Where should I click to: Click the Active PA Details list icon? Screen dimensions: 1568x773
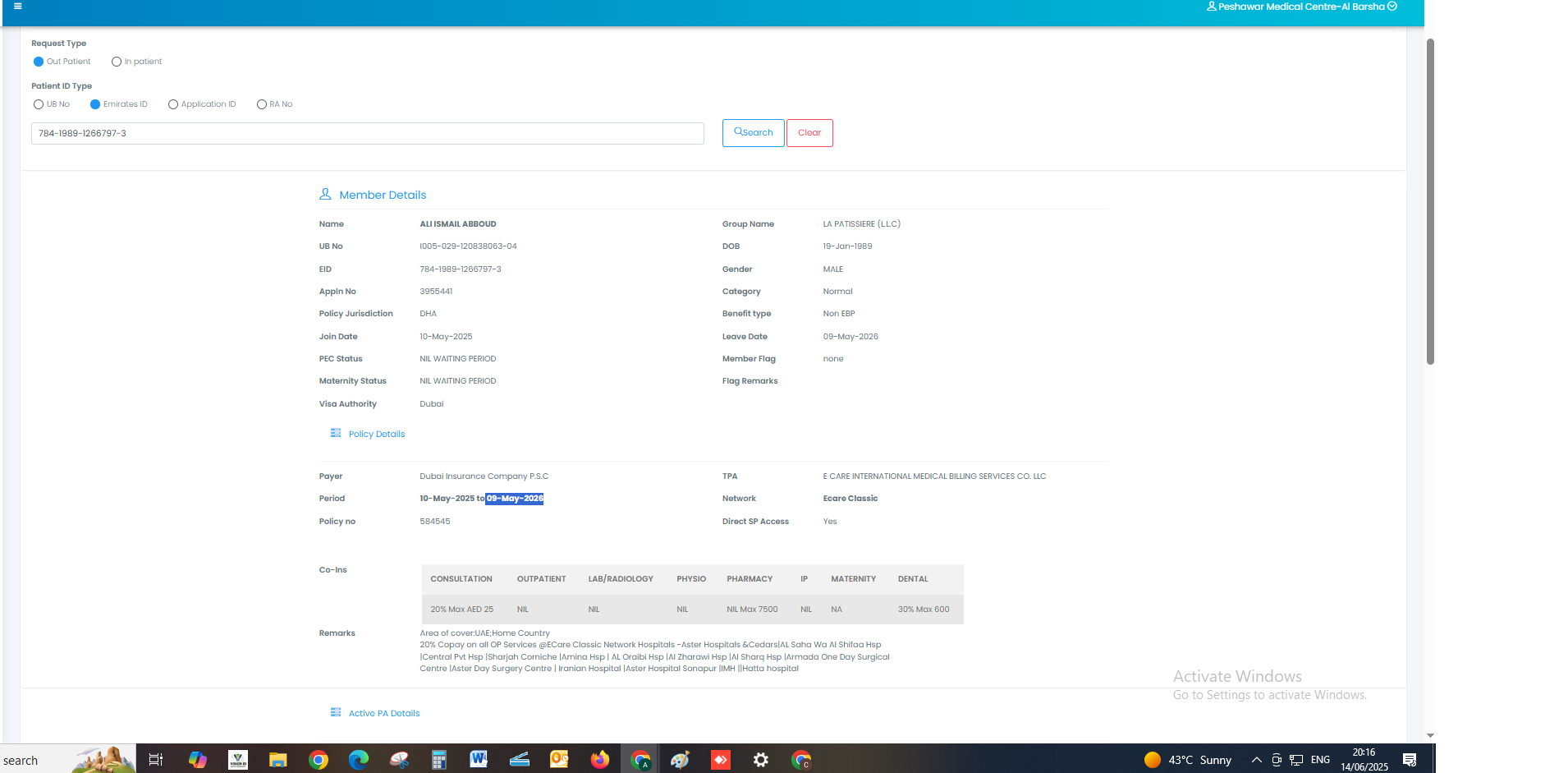click(336, 713)
